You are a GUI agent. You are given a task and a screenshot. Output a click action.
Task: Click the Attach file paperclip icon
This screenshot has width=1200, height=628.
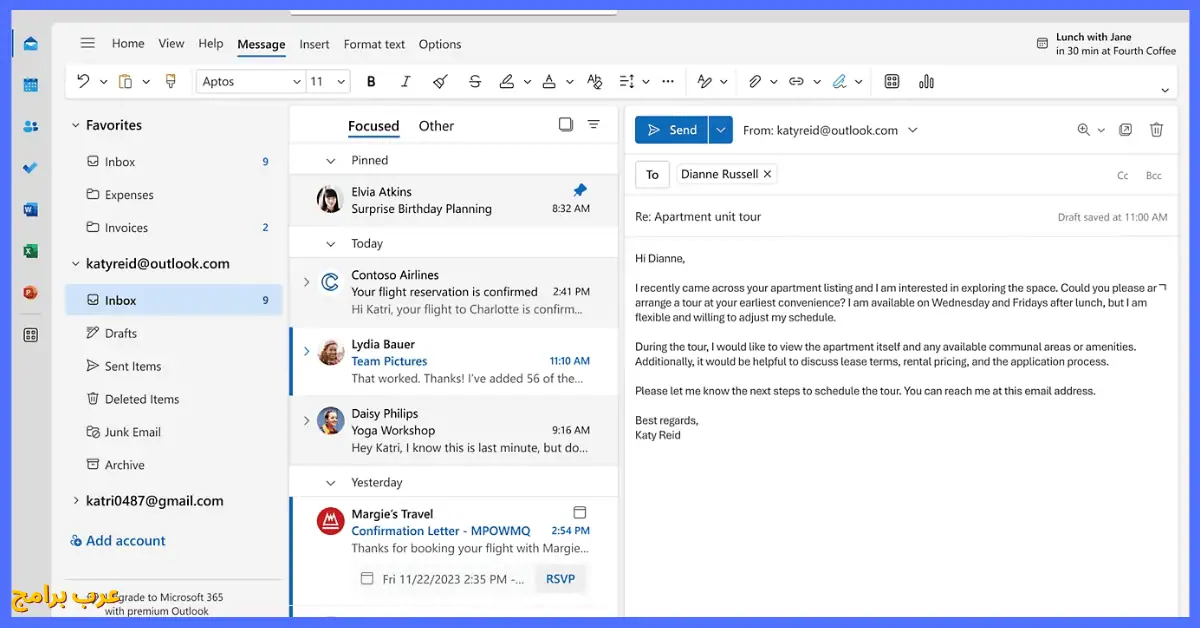coord(755,82)
